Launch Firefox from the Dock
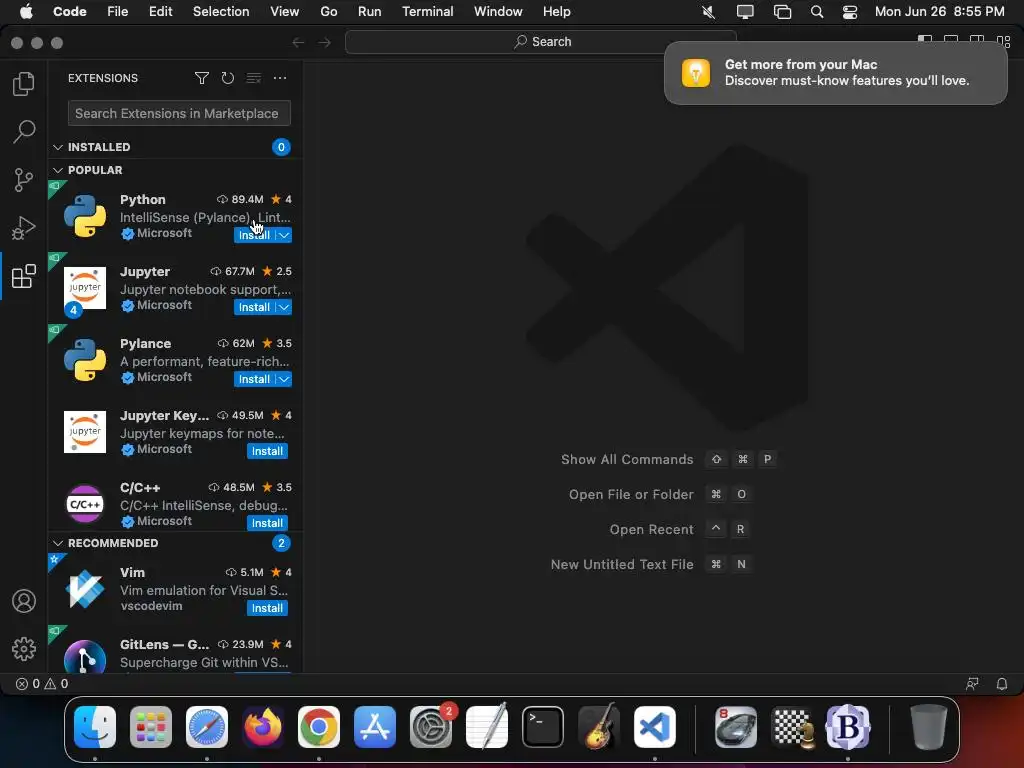Viewport: 1024px width, 768px height. pyautogui.click(x=263, y=727)
